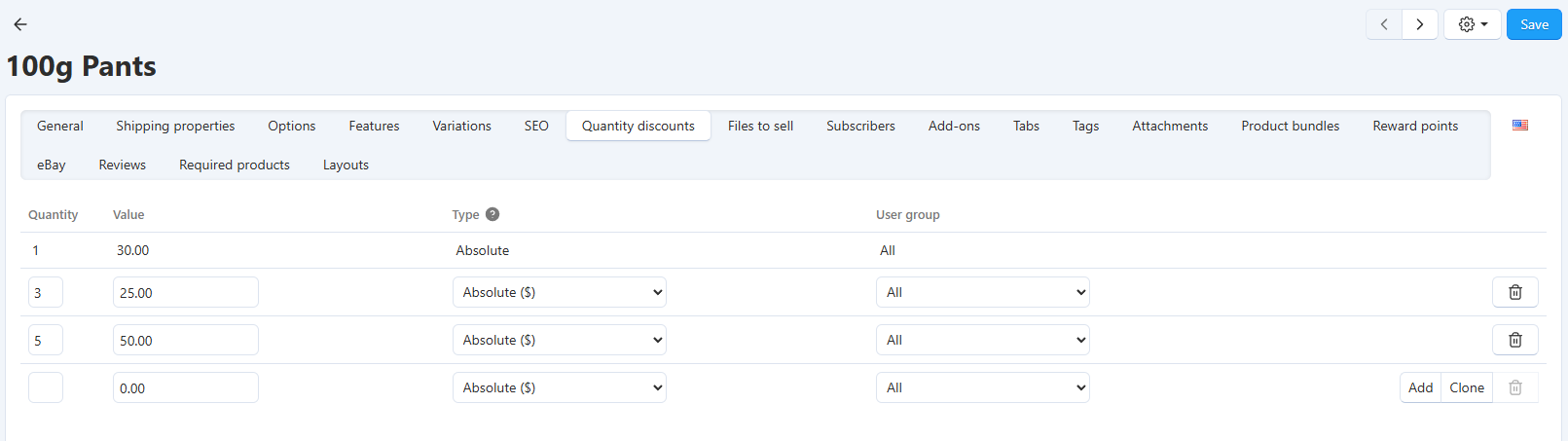
Task: Click the language flag icon
Action: 1520,125
